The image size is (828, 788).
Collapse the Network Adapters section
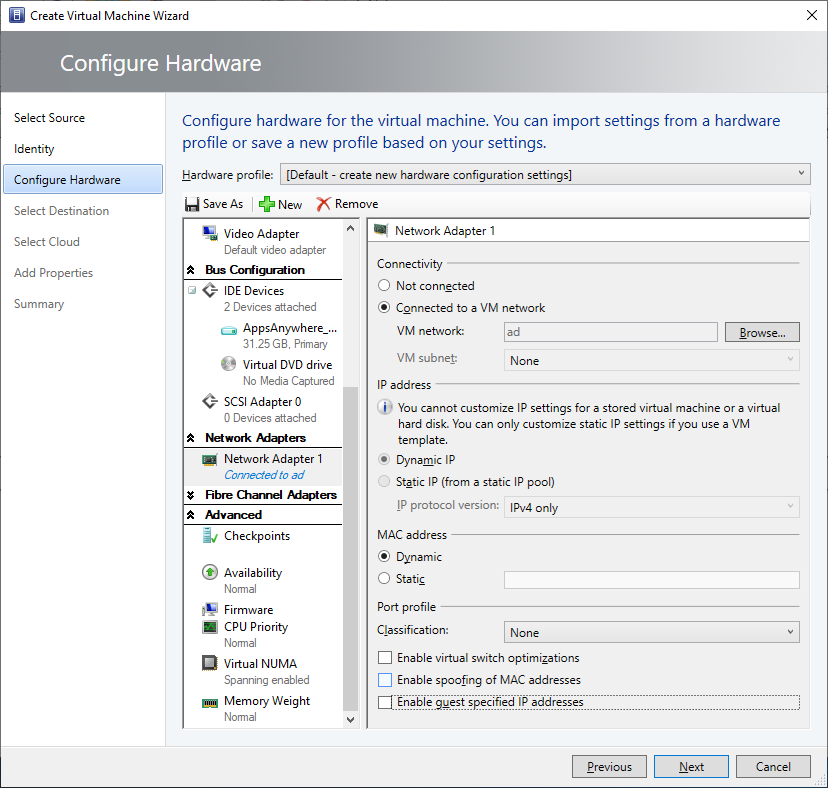click(191, 438)
